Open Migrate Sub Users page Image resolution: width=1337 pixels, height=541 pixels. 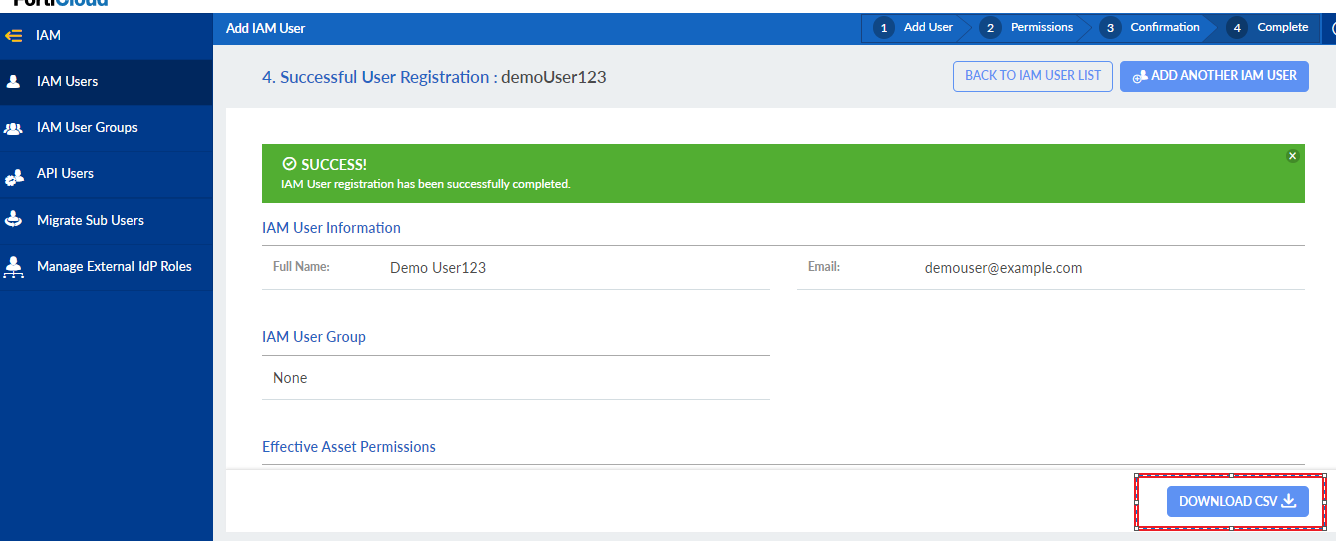coord(106,220)
